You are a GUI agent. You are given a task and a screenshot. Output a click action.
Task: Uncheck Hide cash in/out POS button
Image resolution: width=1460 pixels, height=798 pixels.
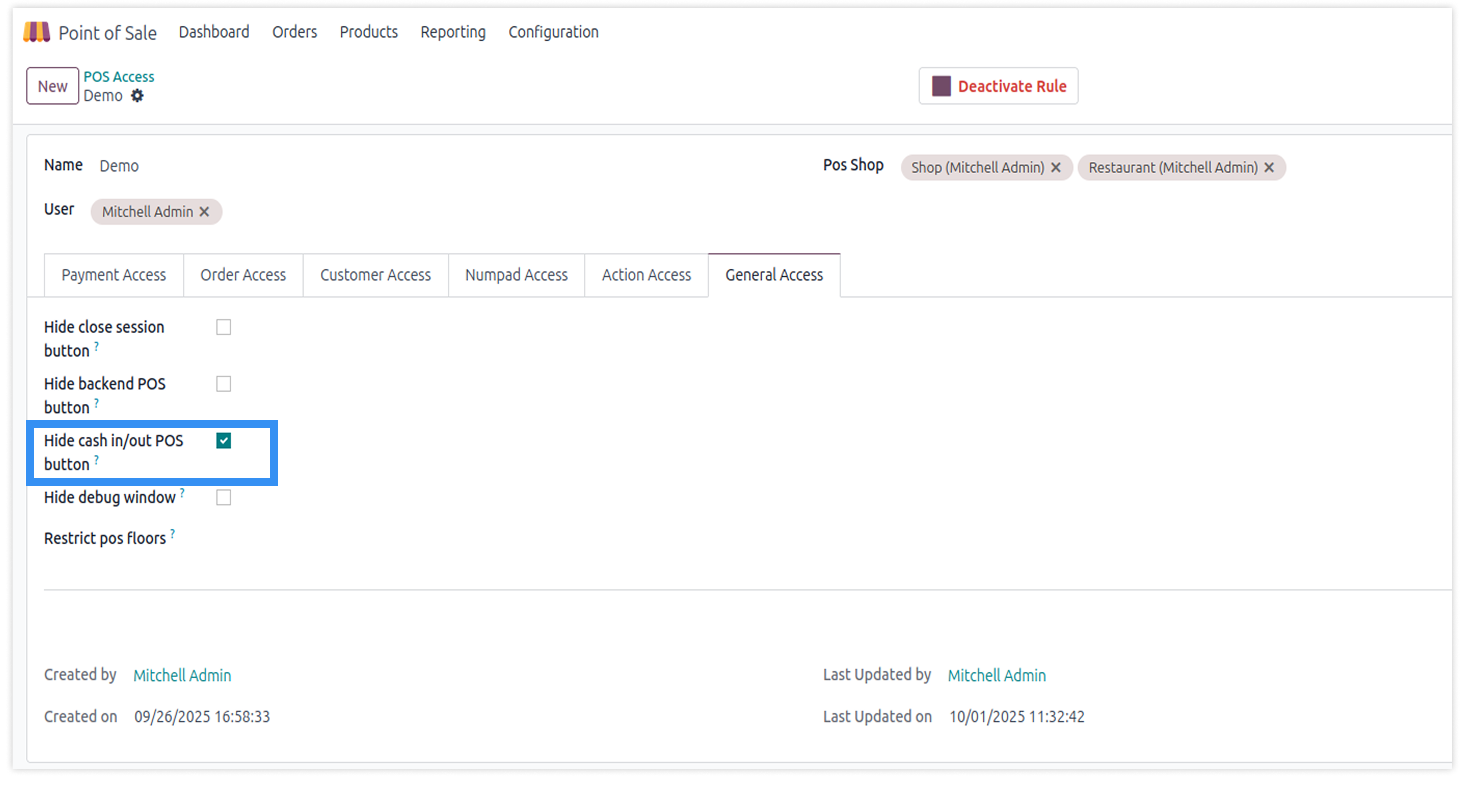pyautogui.click(x=224, y=441)
